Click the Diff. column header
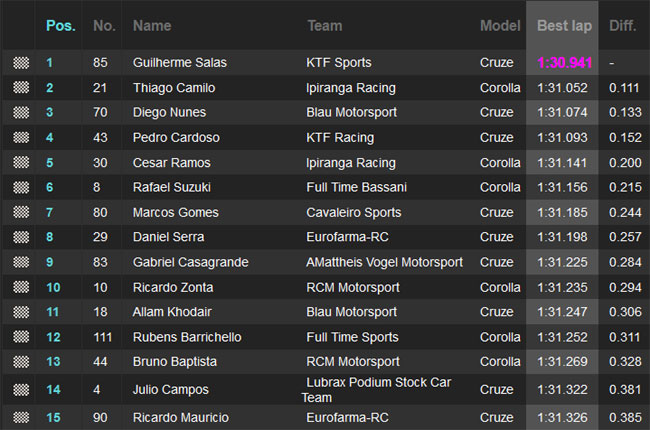 (622, 26)
